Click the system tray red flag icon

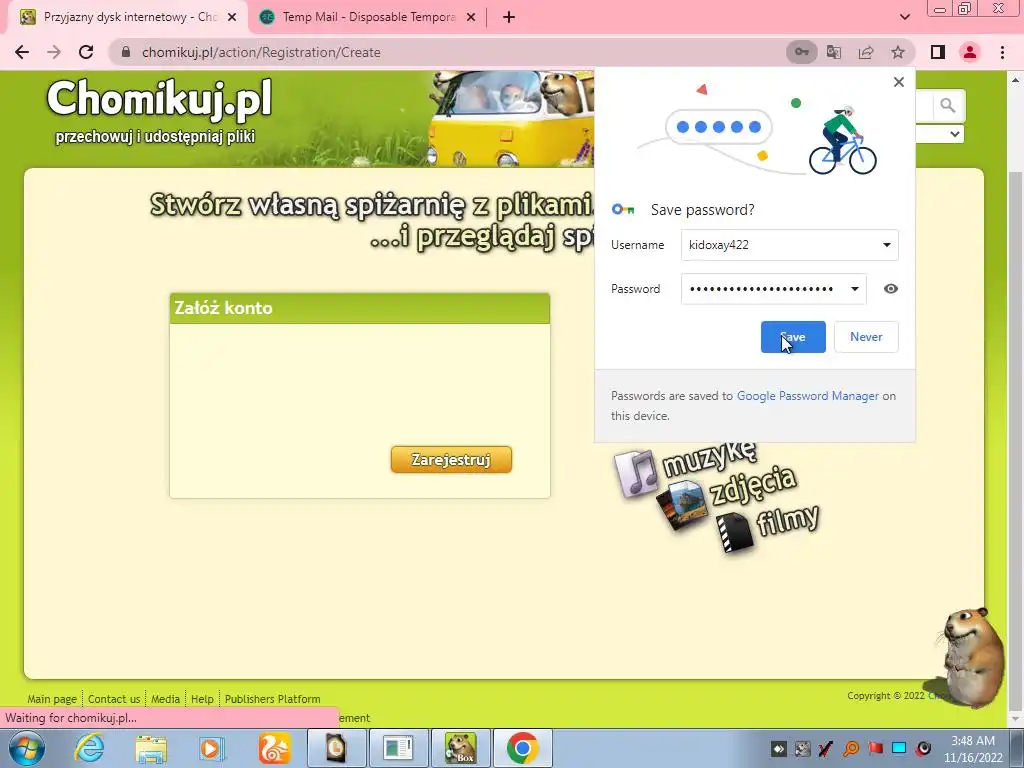click(875, 748)
